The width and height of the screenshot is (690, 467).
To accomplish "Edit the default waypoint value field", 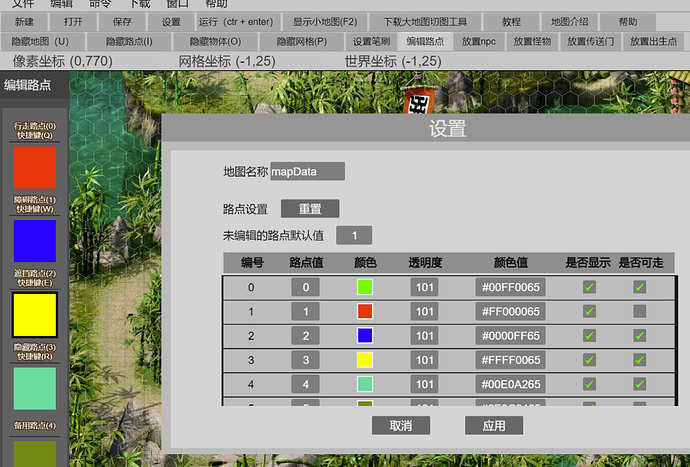I will 354,235.
